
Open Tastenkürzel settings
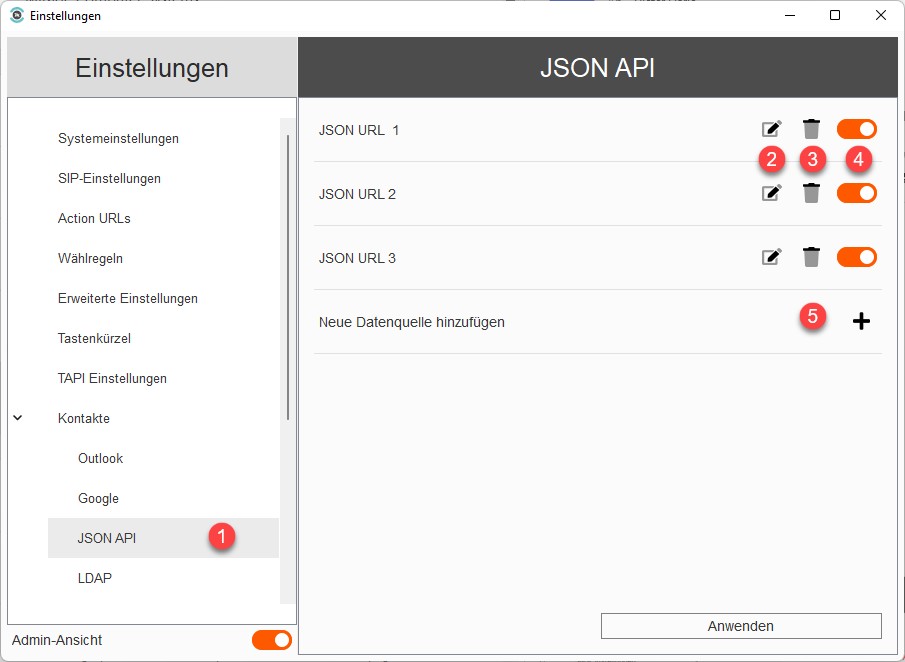[x=94, y=338]
